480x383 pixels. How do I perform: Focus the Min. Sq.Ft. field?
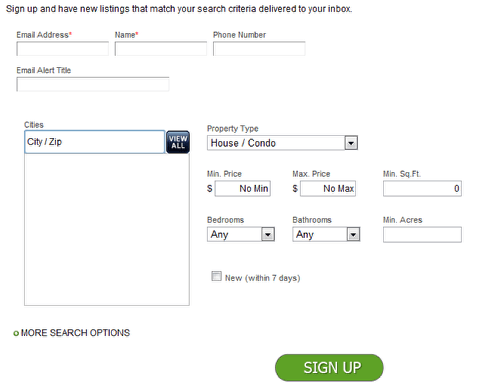point(422,189)
